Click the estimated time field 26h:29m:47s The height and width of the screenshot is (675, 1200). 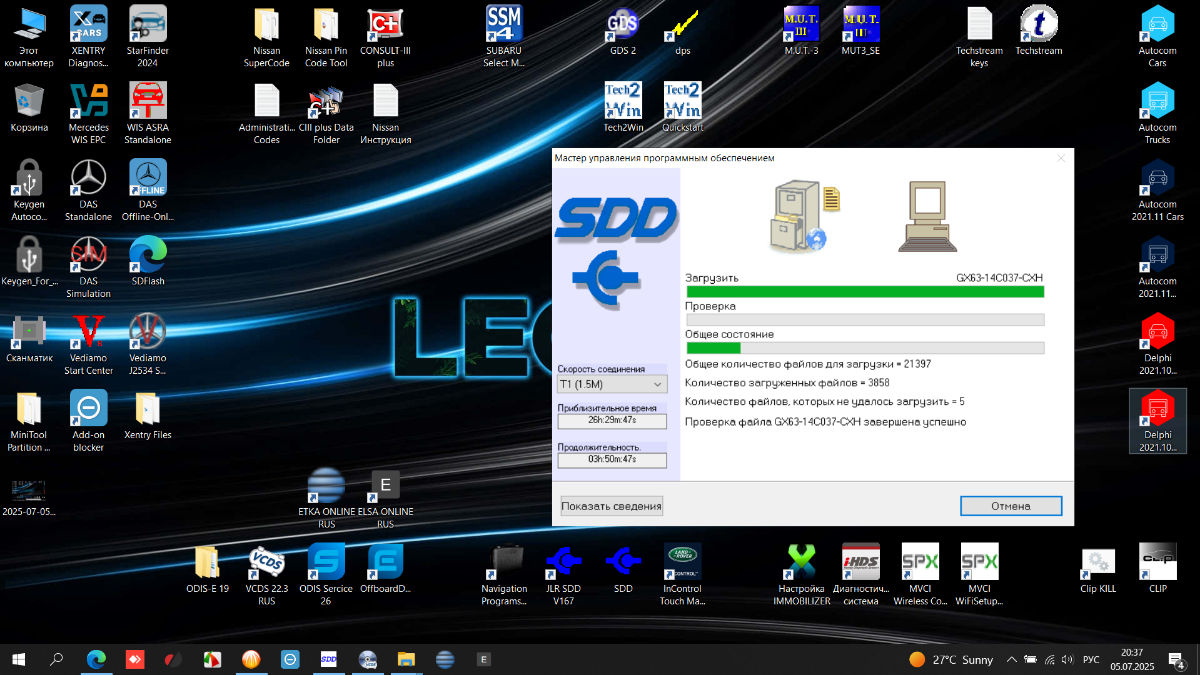coord(612,421)
